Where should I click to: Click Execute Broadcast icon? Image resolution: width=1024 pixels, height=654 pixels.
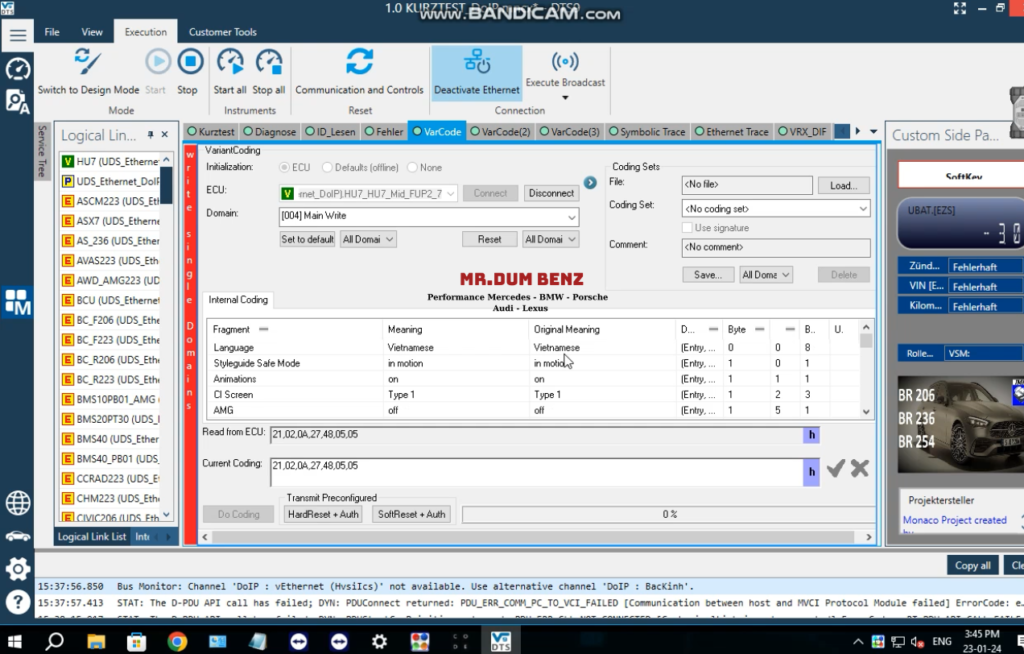(x=565, y=62)
